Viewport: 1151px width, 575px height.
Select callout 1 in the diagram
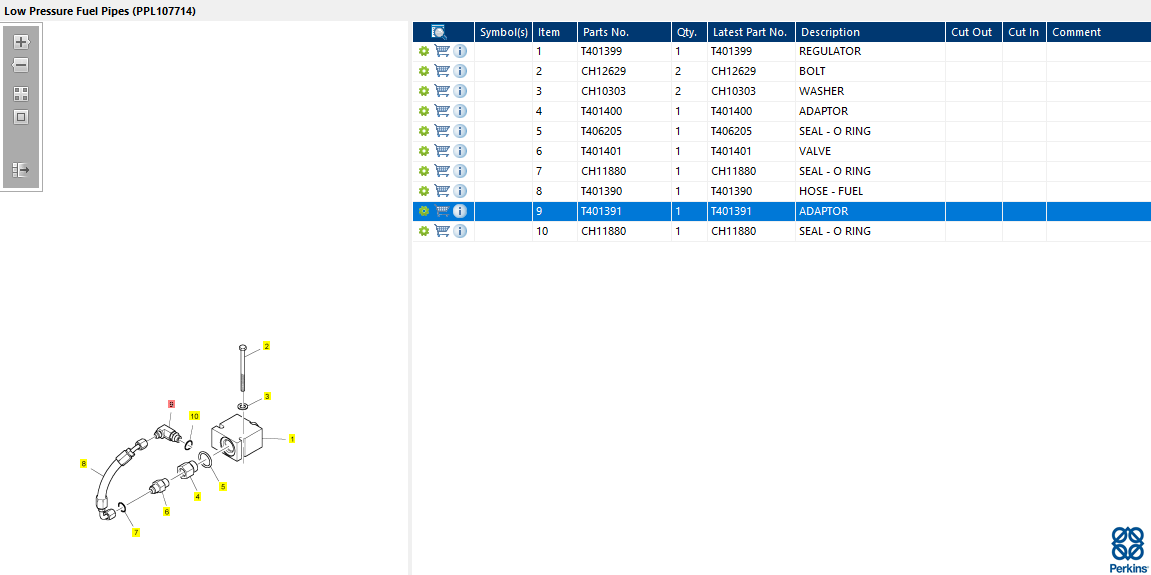(x=291, y=439)
